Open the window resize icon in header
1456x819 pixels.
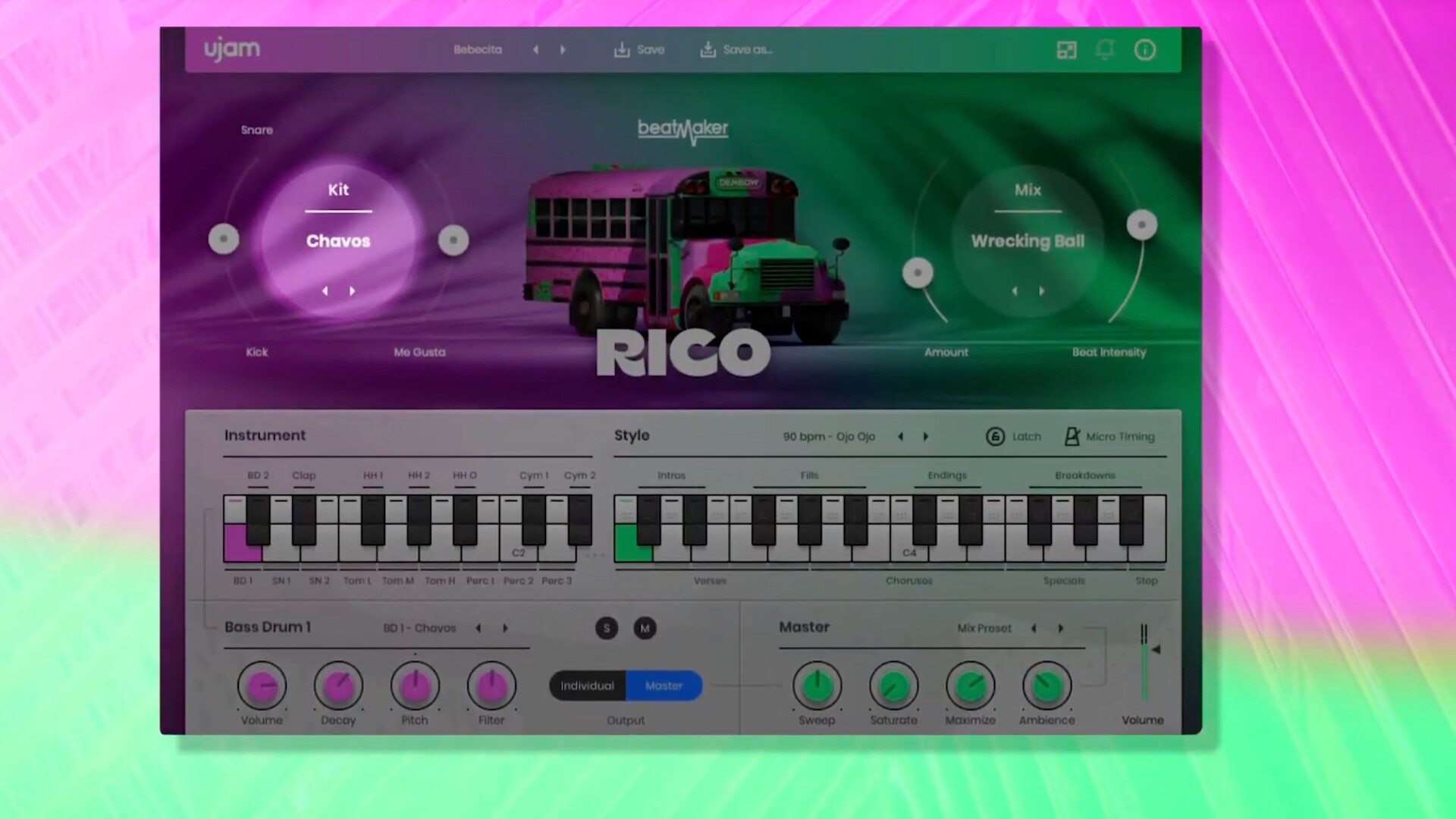[1066, 50]
